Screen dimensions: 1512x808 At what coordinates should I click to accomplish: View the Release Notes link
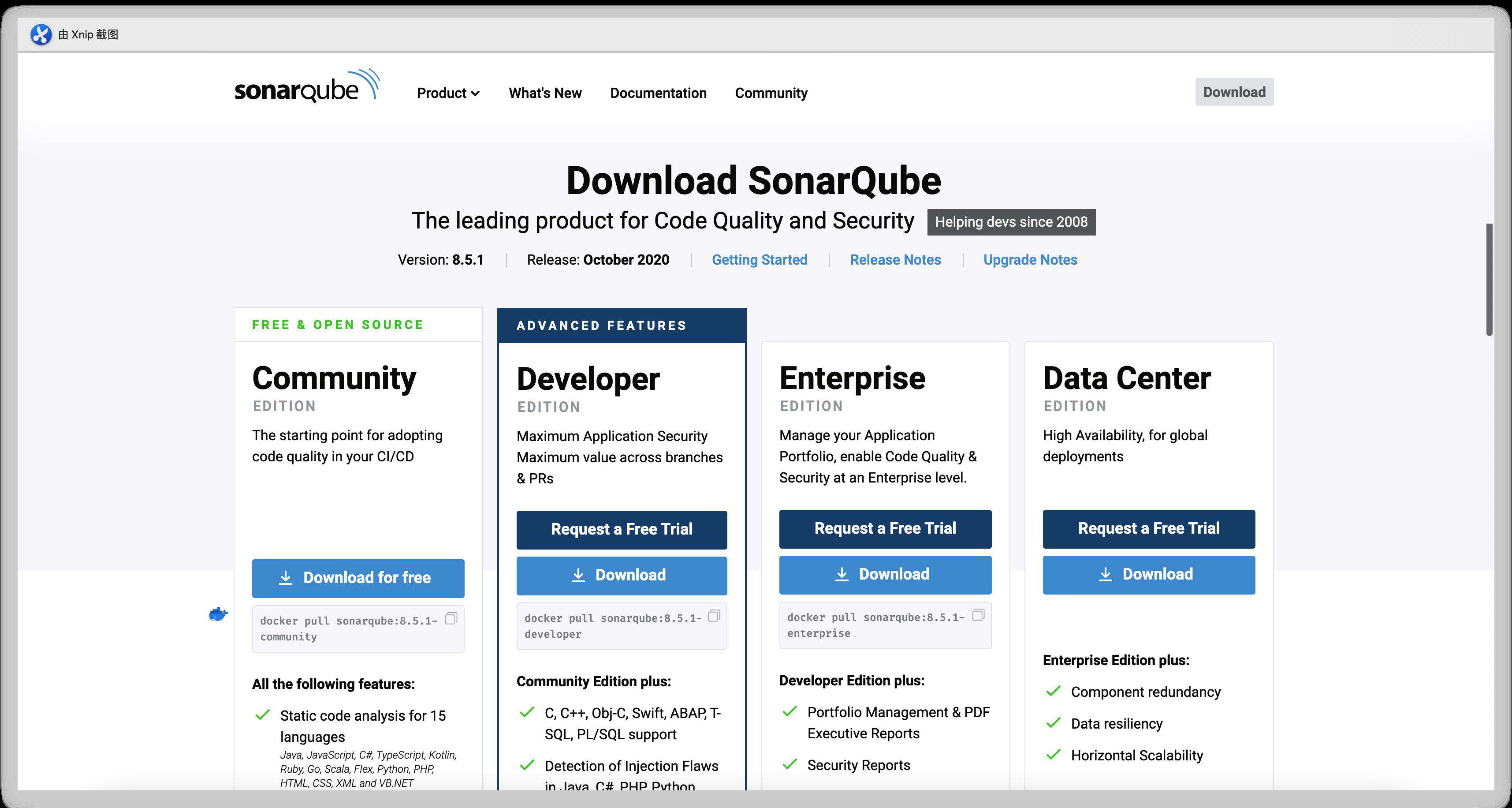coord(895,259)
